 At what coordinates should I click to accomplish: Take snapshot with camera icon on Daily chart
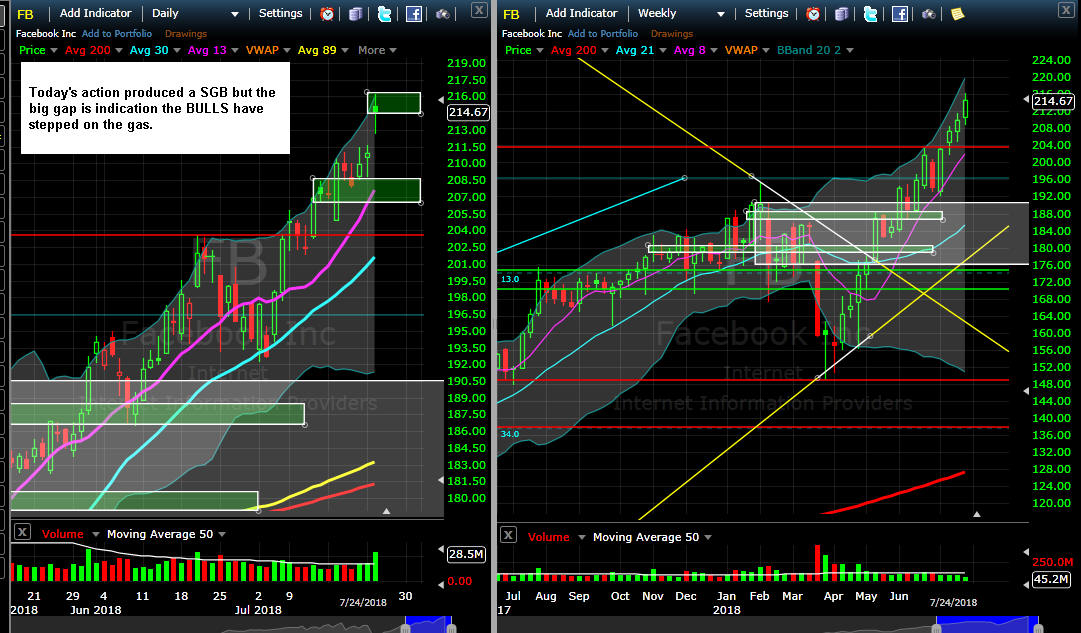click(443, 14)
